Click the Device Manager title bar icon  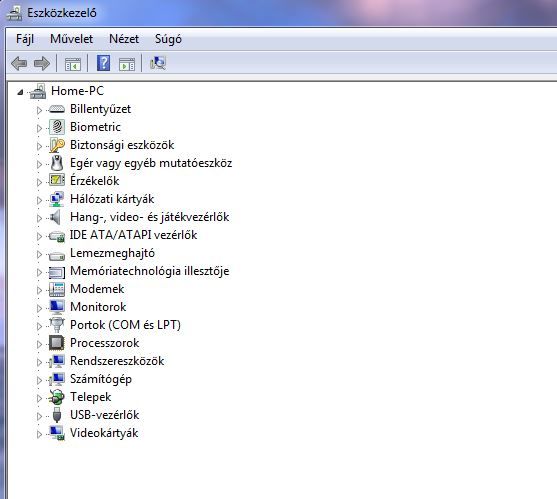pos(14,13)
